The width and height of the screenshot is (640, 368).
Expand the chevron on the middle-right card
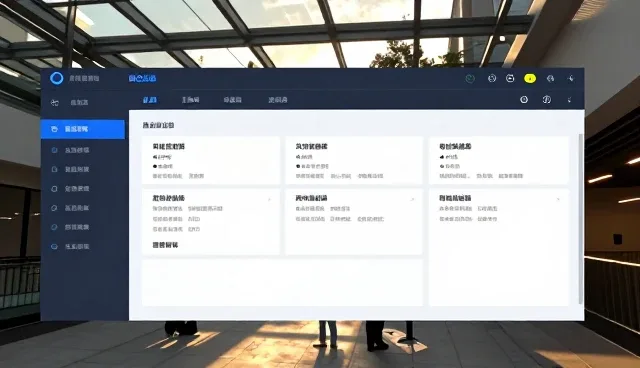[x=558, y=200]
